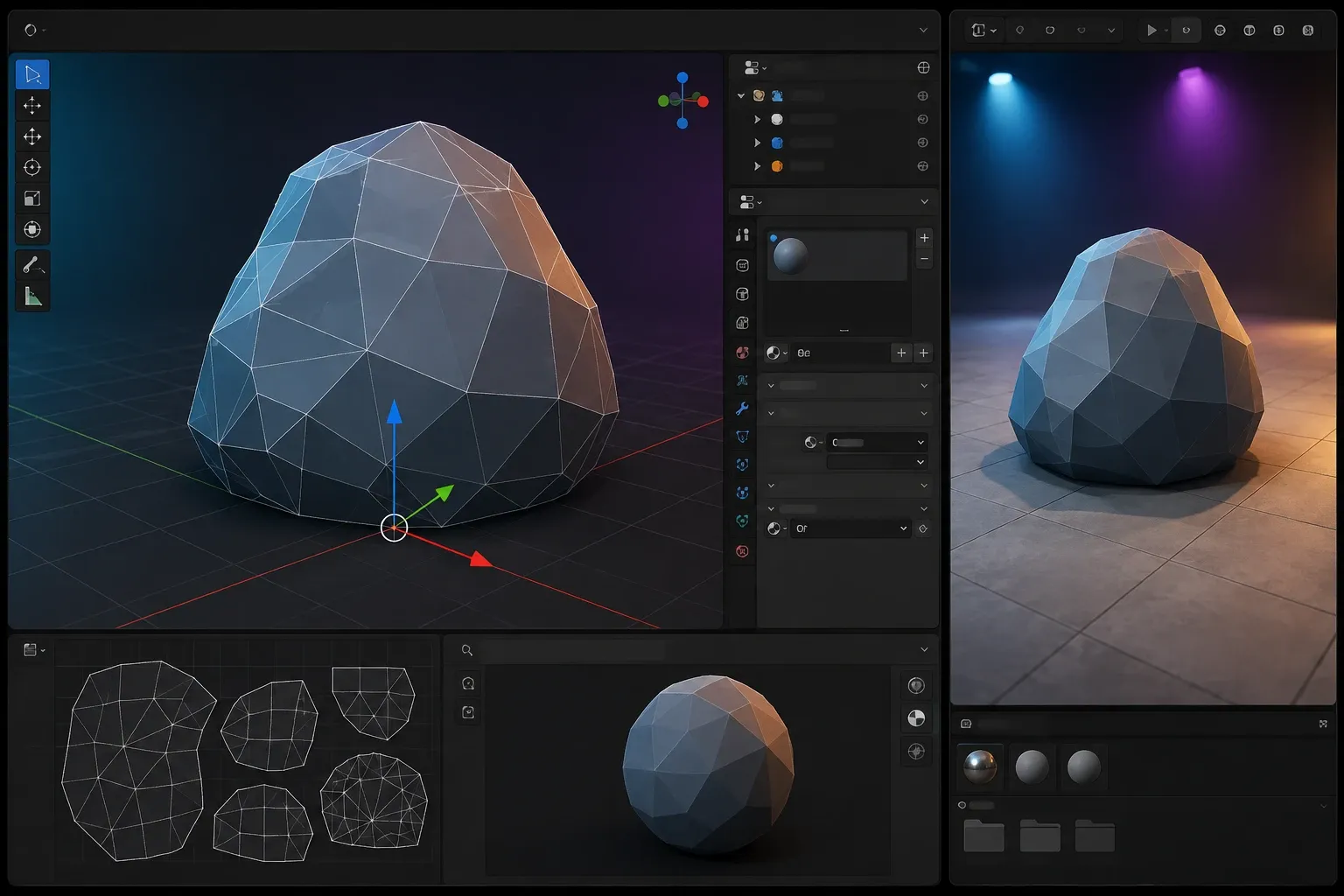Select the arrow Select tool in viewport toolbar
Image resolution: width=1344 pixels, height=896 pixels.
click(32, 74)
